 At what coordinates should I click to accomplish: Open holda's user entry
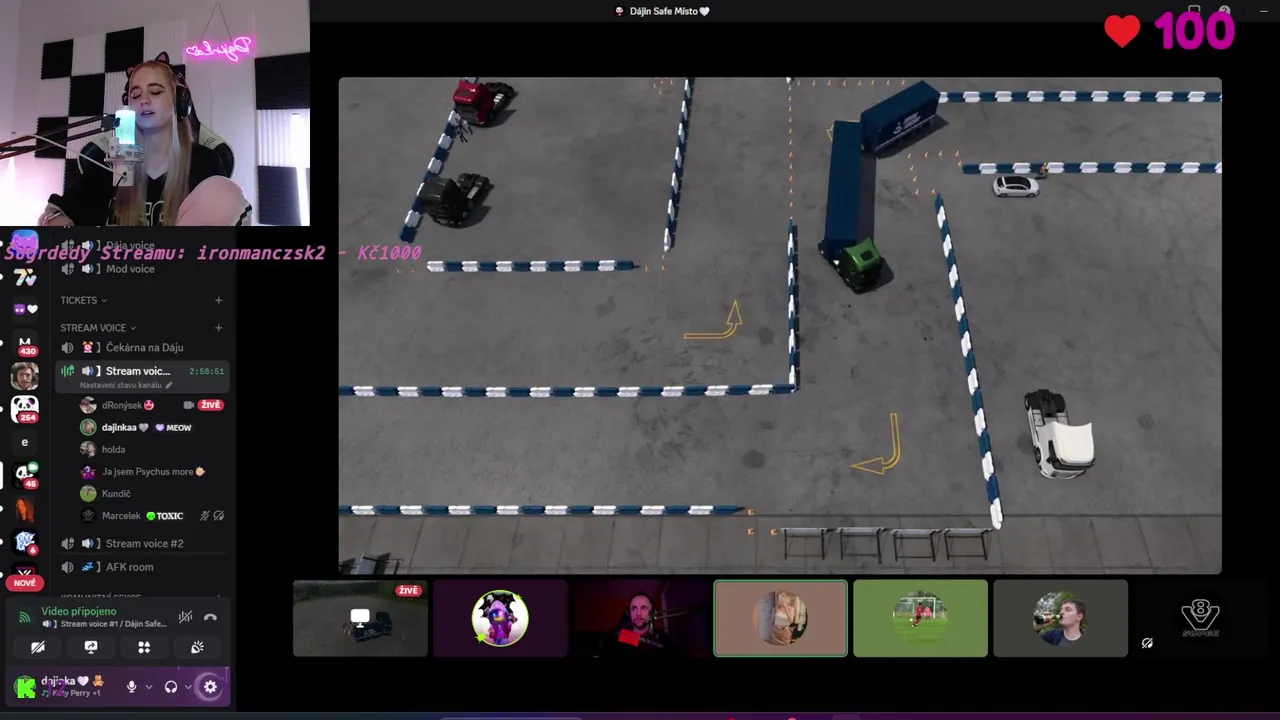pos(153,449)
